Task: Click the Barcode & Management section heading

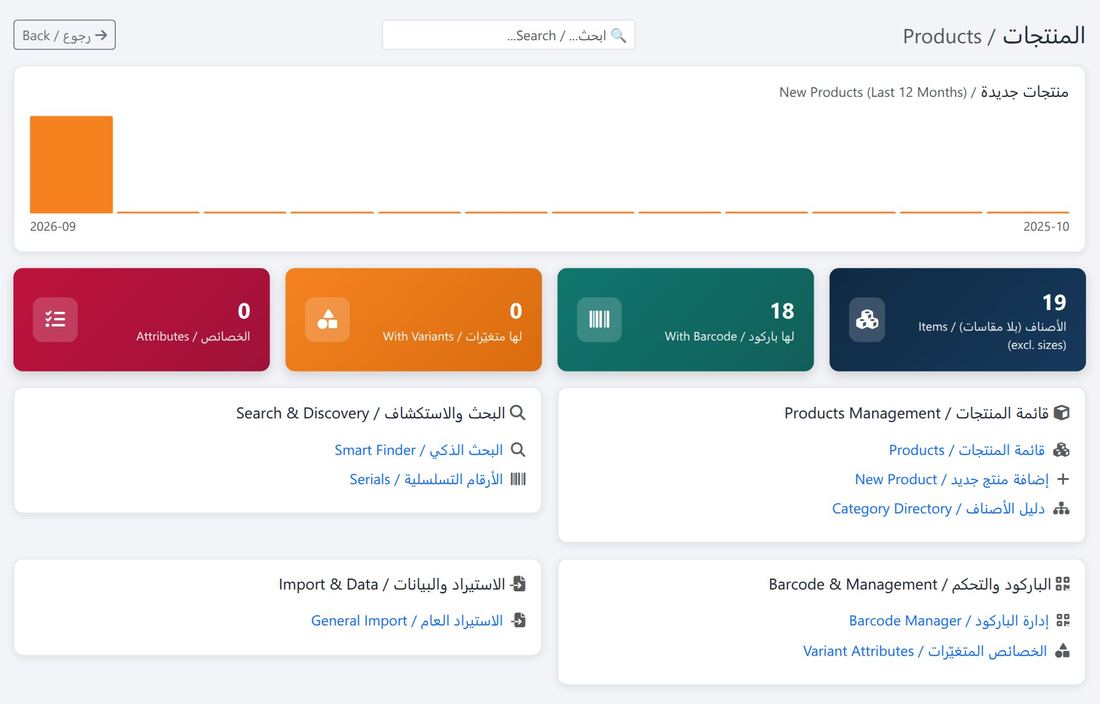Action: coord(910,584)
